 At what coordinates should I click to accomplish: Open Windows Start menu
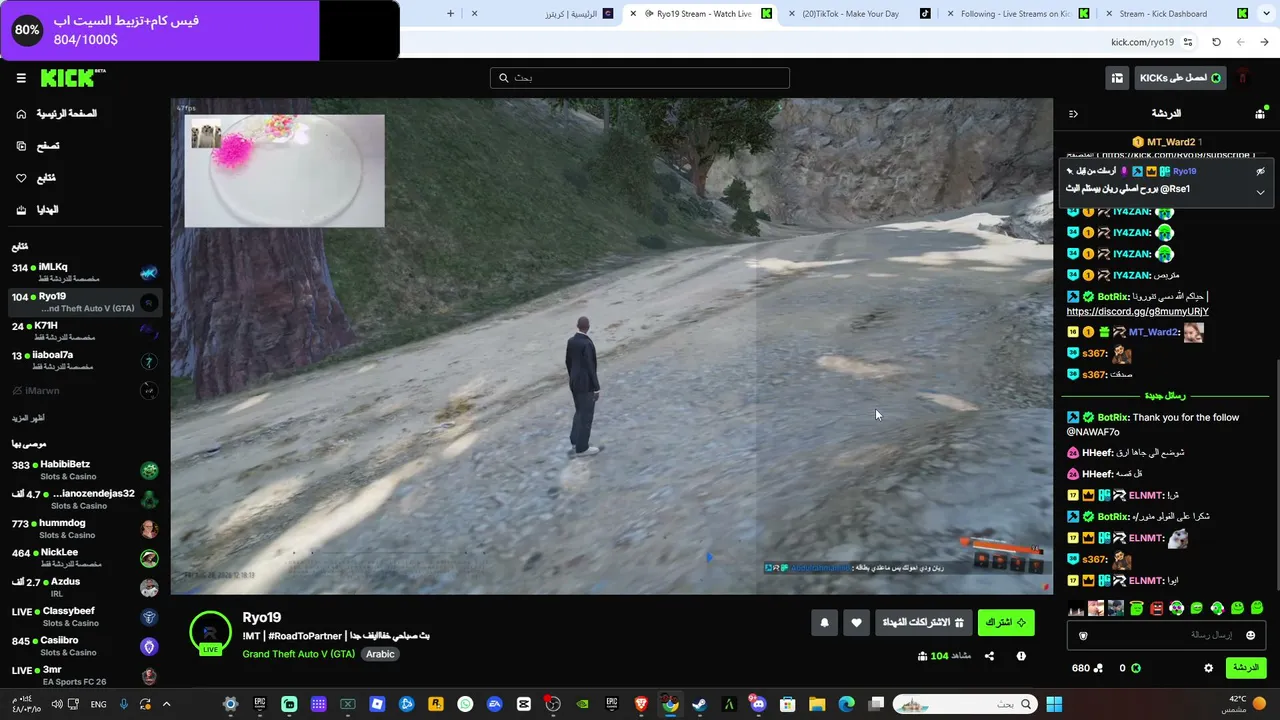[x=1054, y=704]
